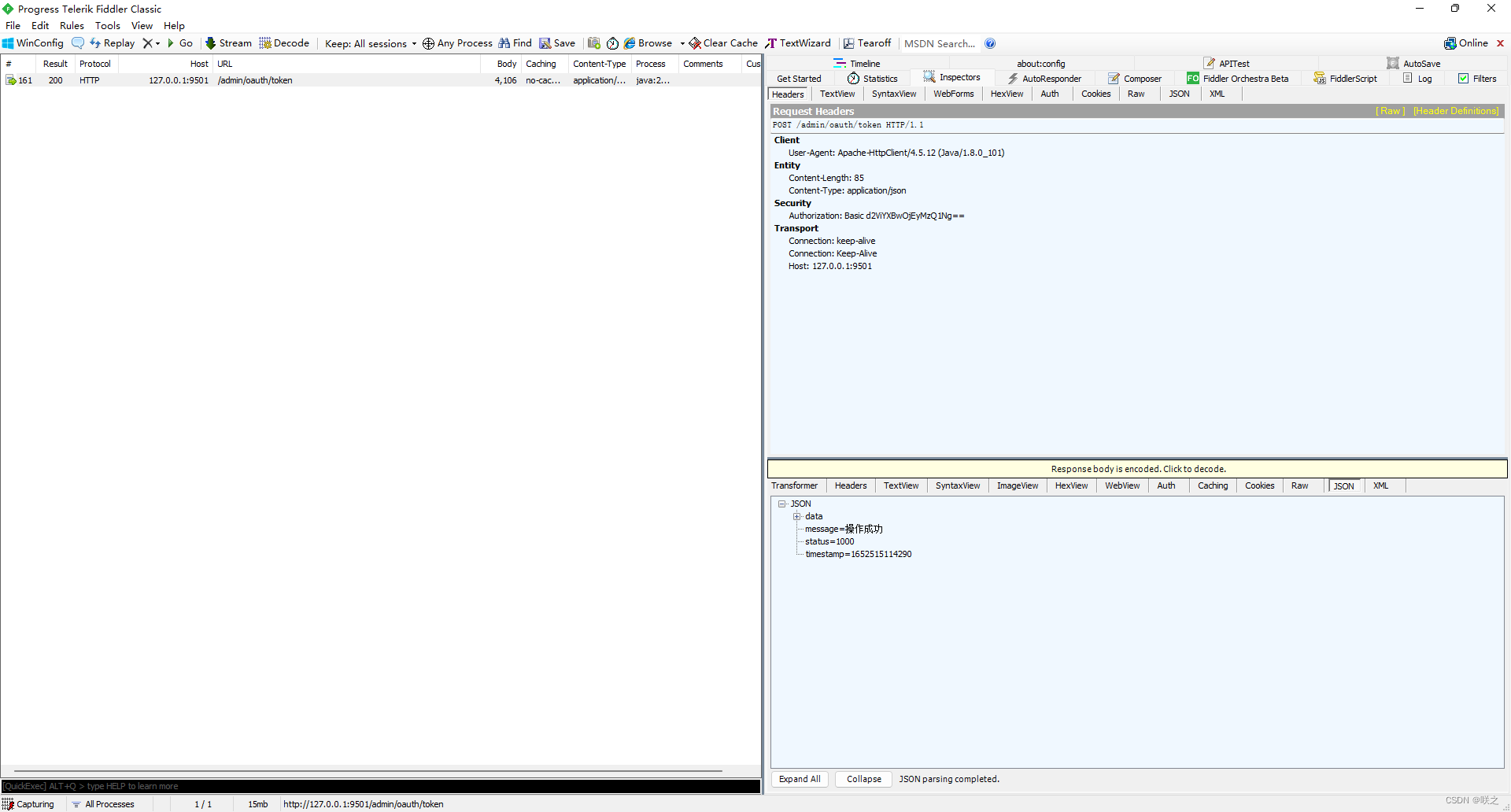
Task: Open the Keep: All sessions dropdown
Action: point(369,43)
